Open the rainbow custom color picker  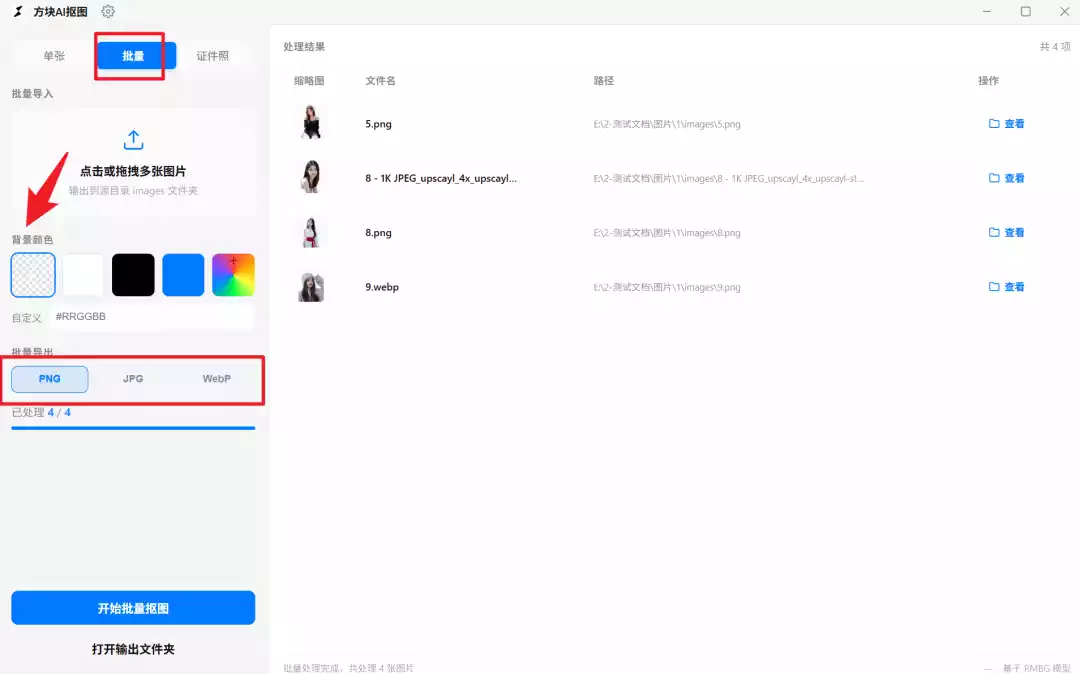coord(233,275)
